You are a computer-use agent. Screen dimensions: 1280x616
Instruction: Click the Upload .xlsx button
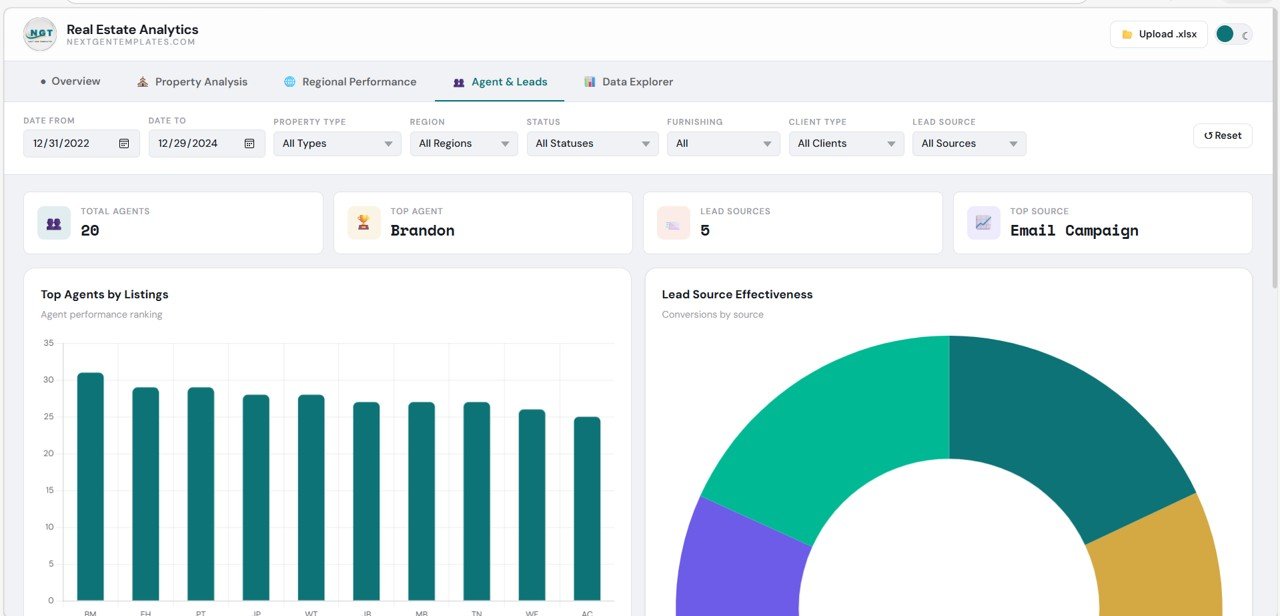[1158, 33]
